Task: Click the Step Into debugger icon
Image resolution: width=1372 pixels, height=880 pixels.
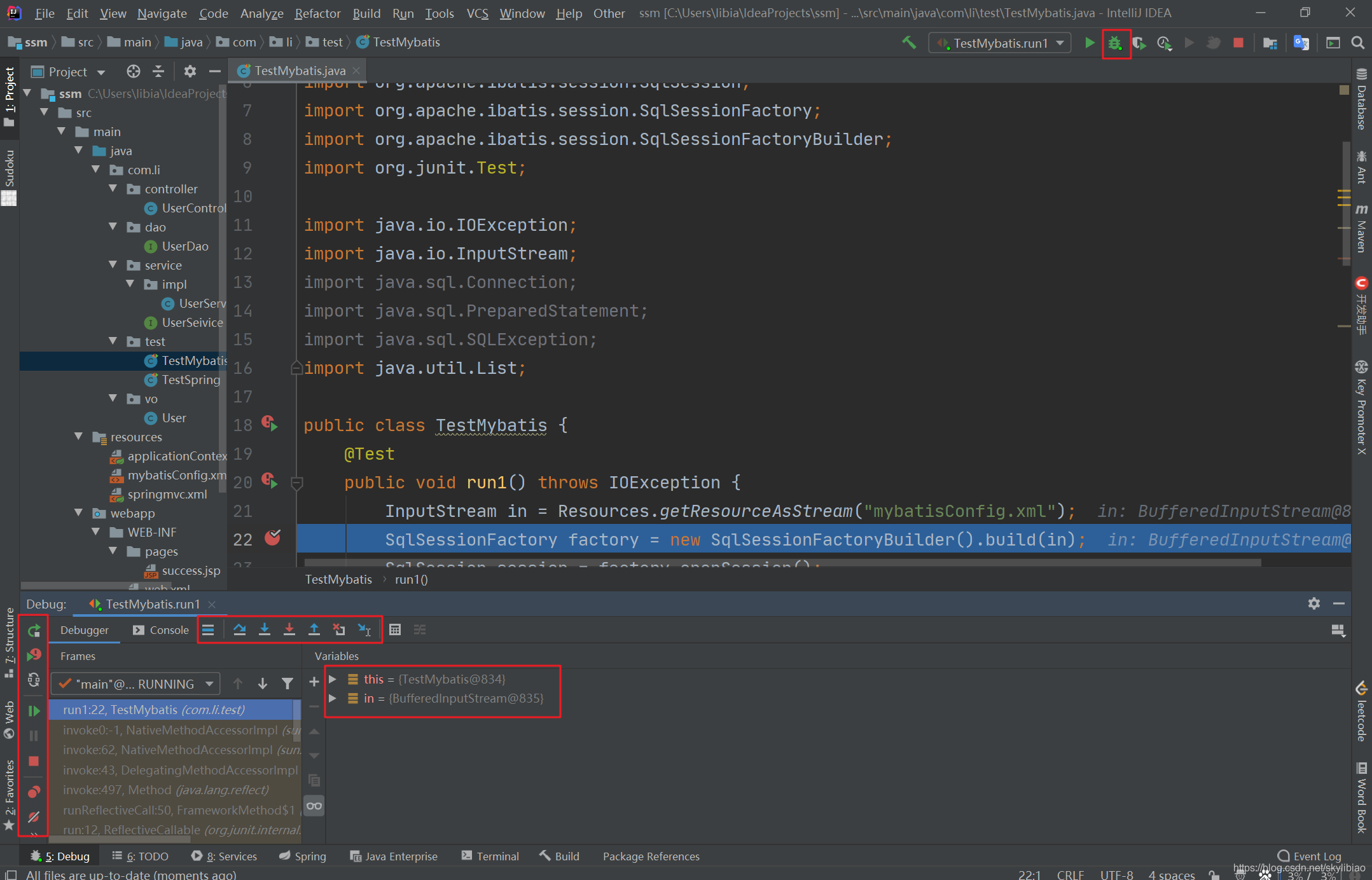Action: [264, 629]
